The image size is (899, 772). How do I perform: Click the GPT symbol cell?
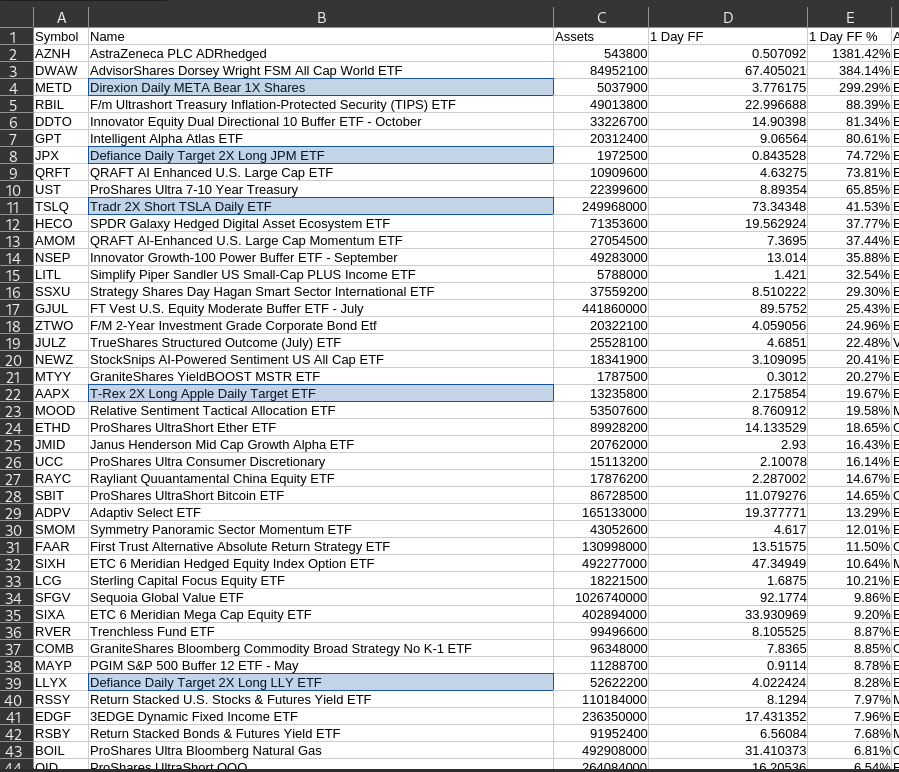point(61,139)
